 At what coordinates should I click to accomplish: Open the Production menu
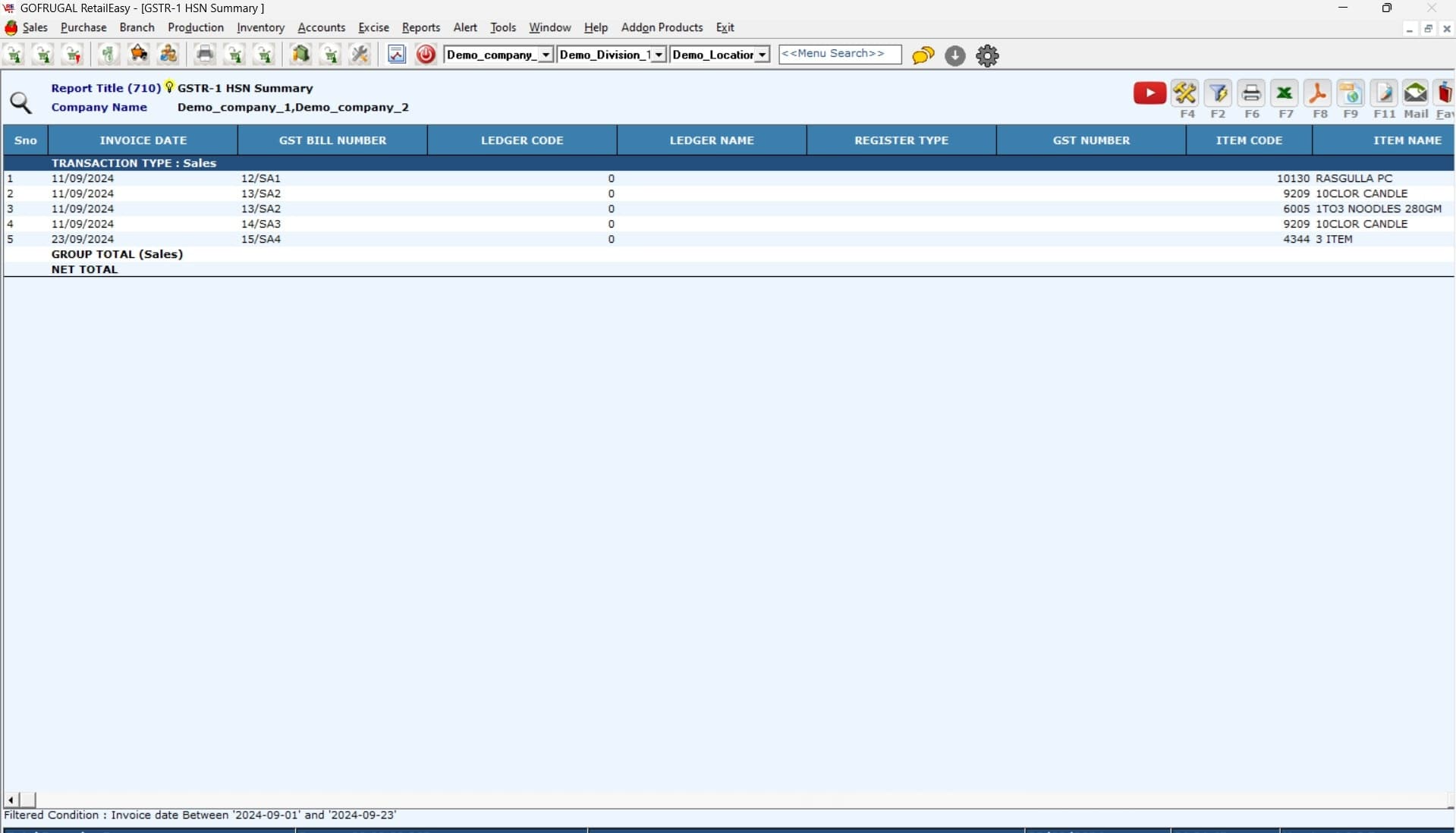coord(196,27)
